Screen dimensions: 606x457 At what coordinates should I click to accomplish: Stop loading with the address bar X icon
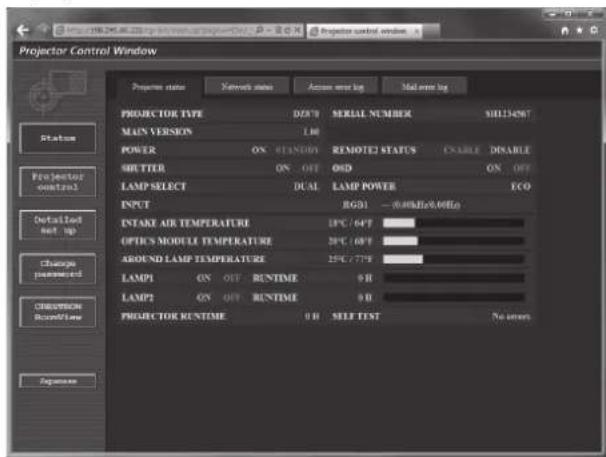point(298,30)
